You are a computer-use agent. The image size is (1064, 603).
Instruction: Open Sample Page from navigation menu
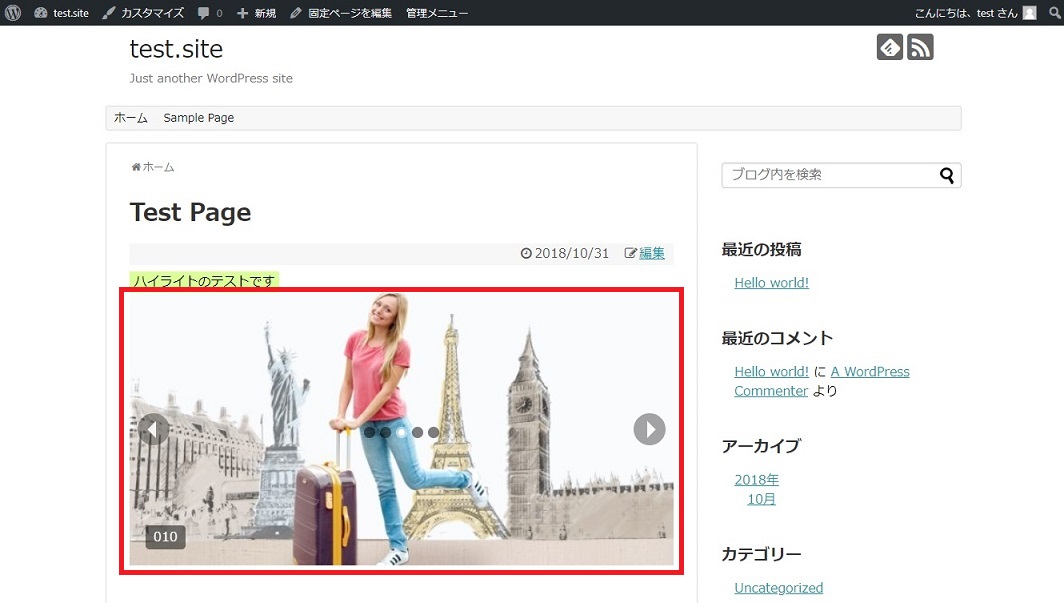tap(199, 118)
